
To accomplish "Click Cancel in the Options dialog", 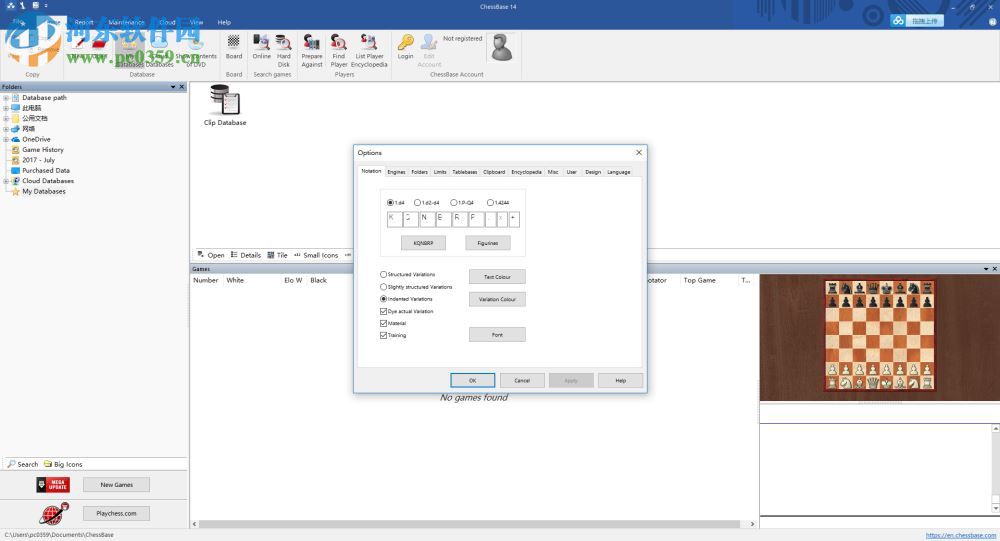I will (522, 380).
